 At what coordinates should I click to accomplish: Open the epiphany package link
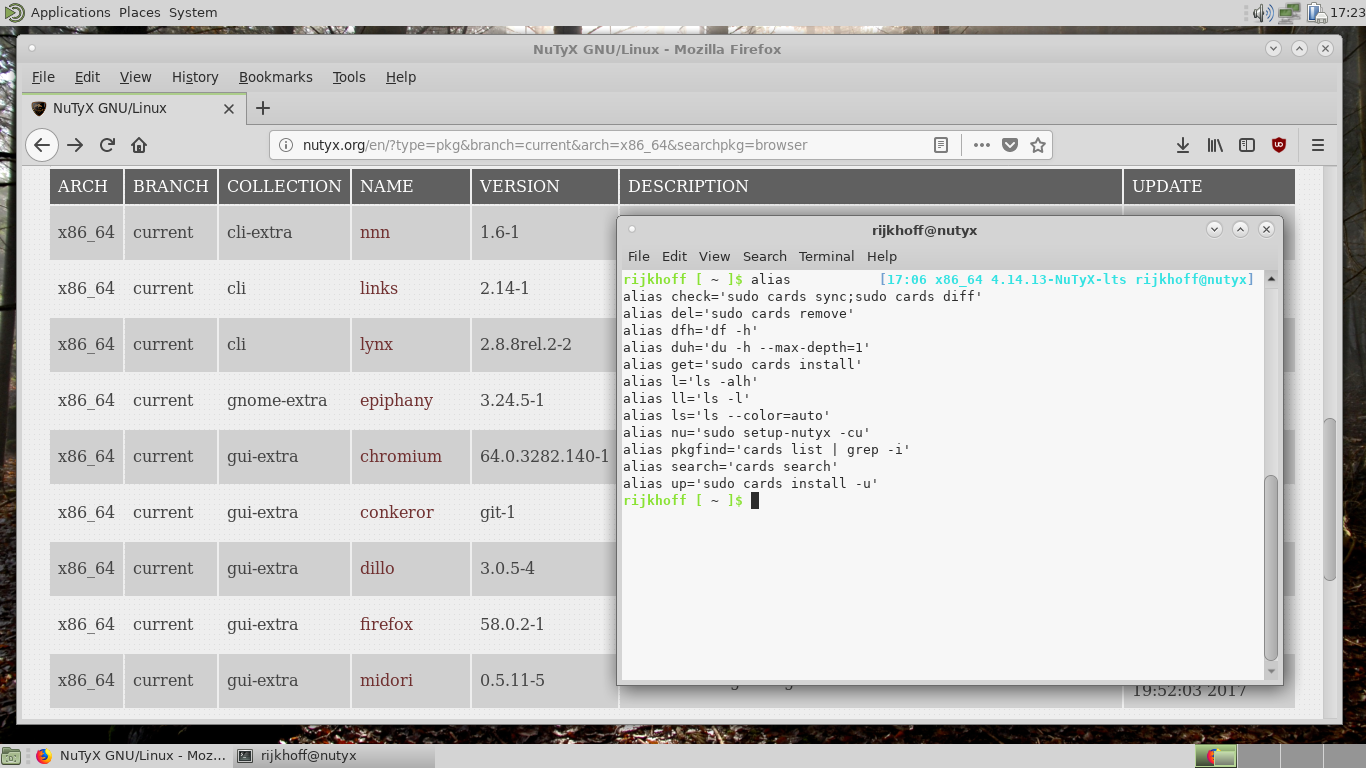(x=396, y=400)
